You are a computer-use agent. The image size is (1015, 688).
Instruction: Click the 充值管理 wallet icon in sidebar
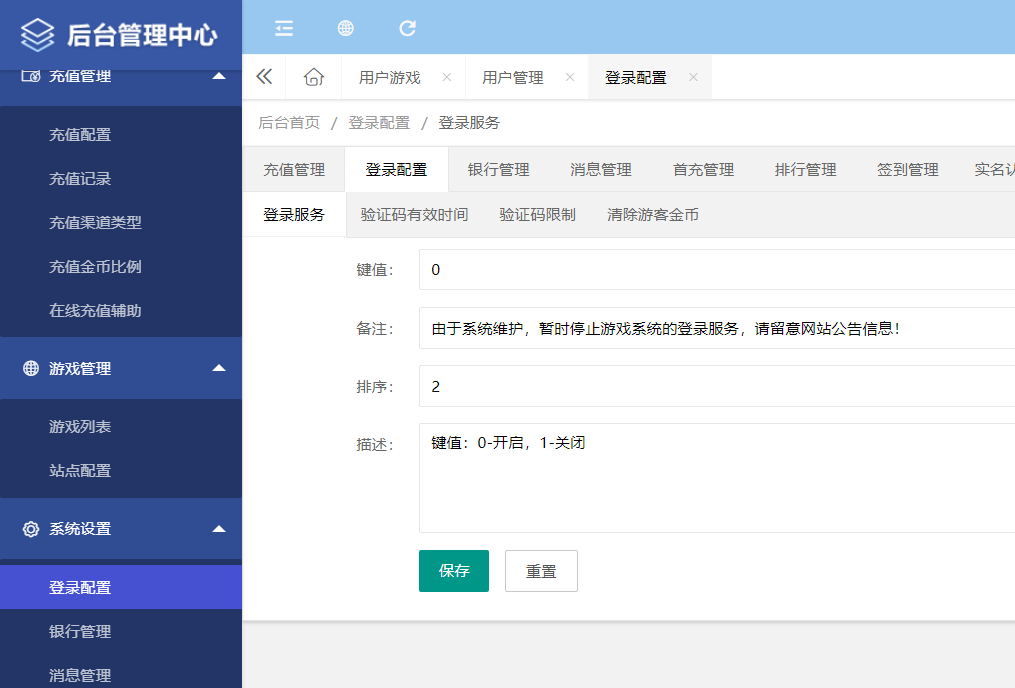pyautogui.click(x=30, y=76)
